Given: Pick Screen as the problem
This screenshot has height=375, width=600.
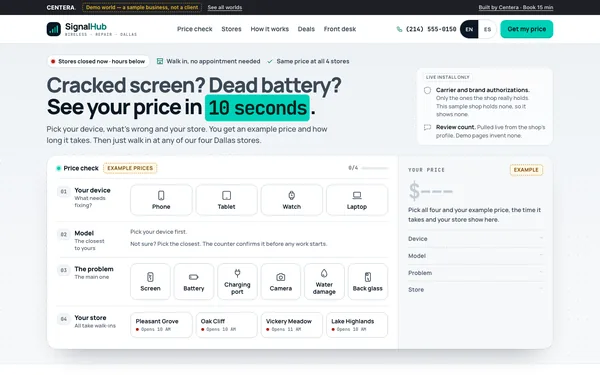Looking at the screenshot, I should point(150,282).
